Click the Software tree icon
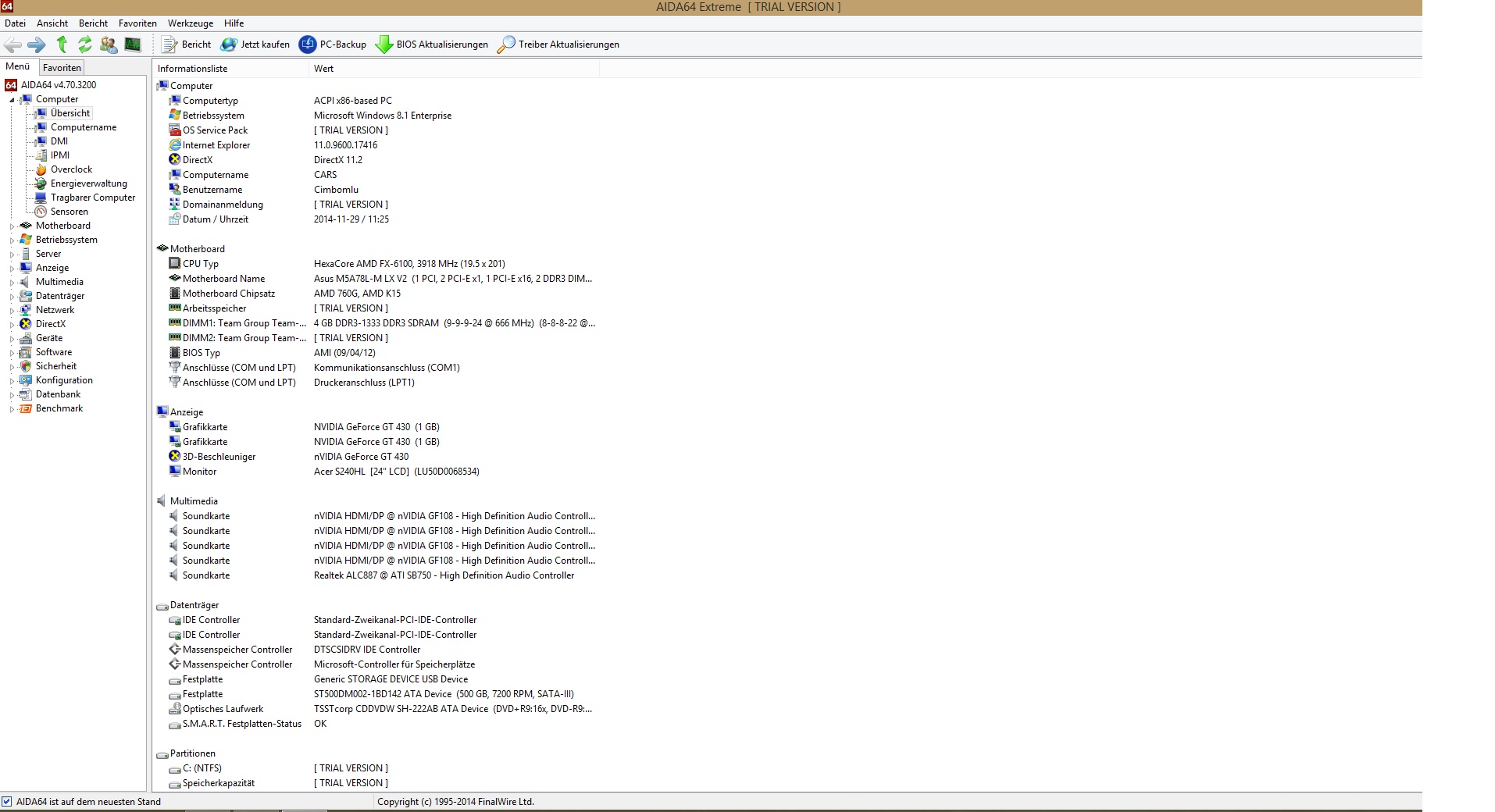Viewport: 1495px width, 812px height. (26, 352)
